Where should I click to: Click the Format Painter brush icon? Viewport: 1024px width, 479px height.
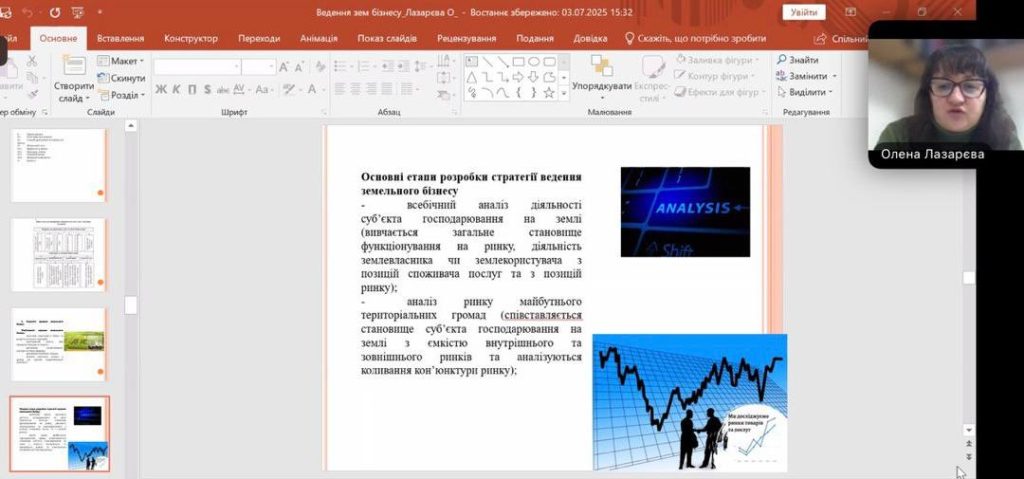pos(31,95)
